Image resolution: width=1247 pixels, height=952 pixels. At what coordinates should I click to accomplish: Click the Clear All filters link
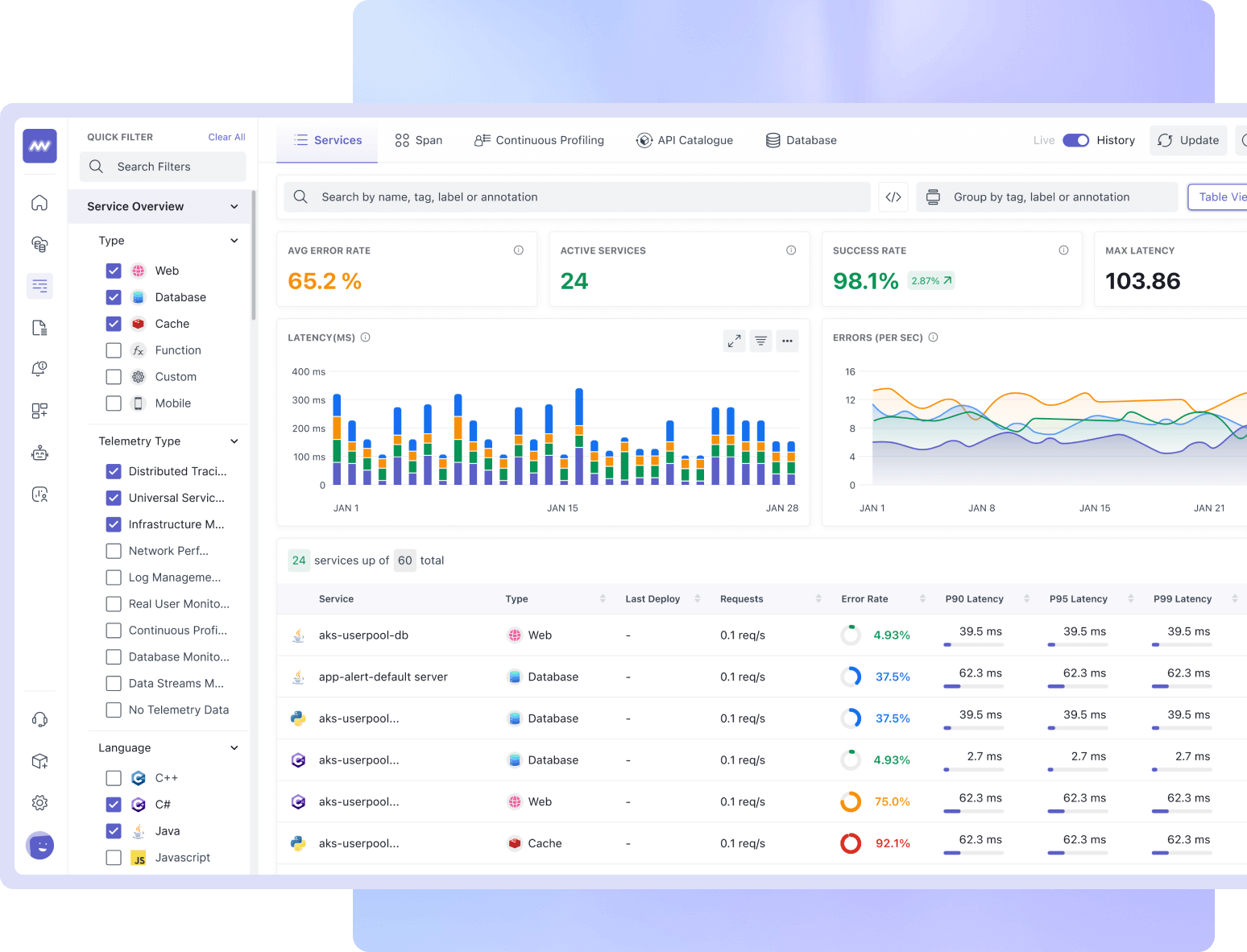(226, 136)
